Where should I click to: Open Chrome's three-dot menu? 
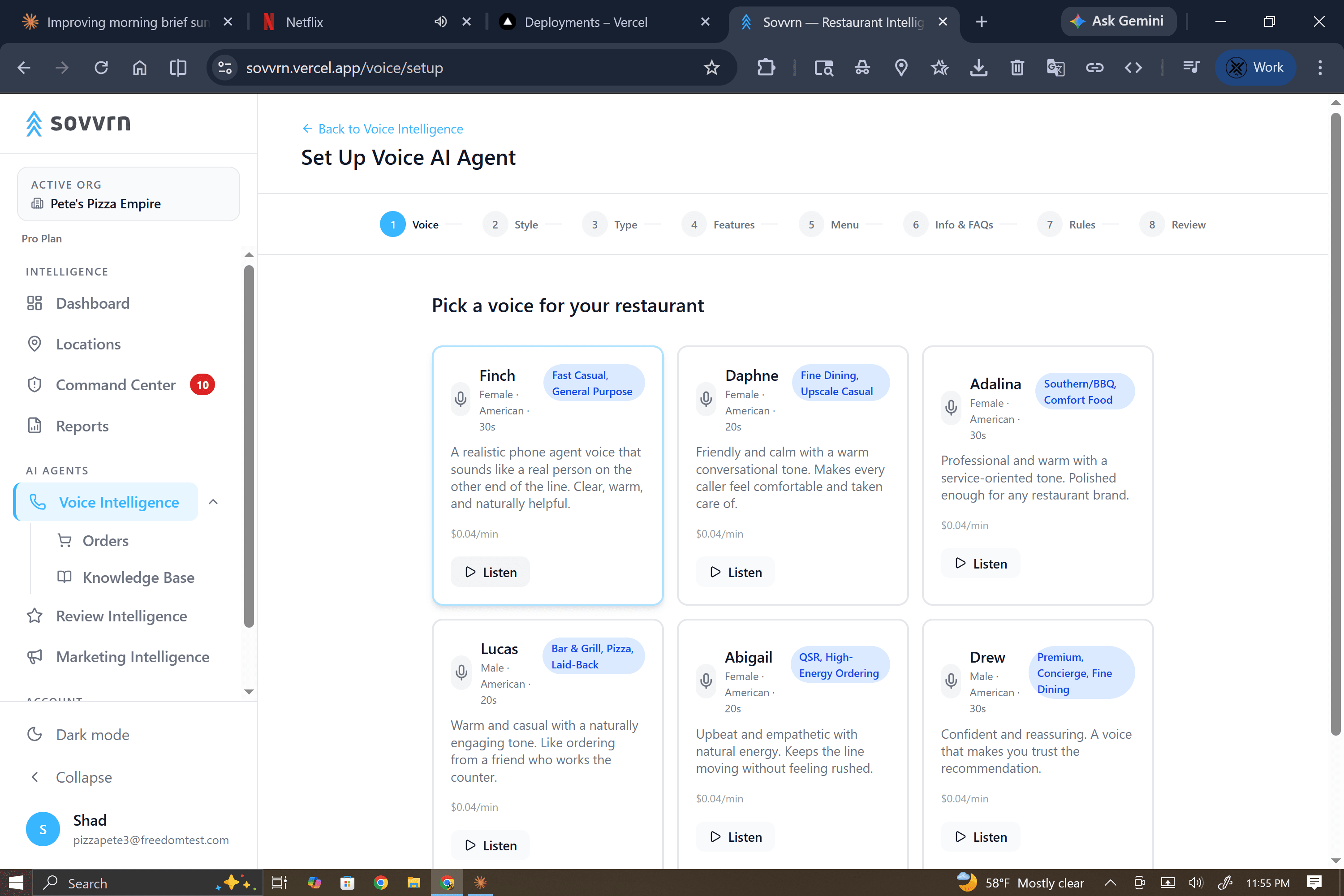pyautogui.click(x=1319, y=68)
